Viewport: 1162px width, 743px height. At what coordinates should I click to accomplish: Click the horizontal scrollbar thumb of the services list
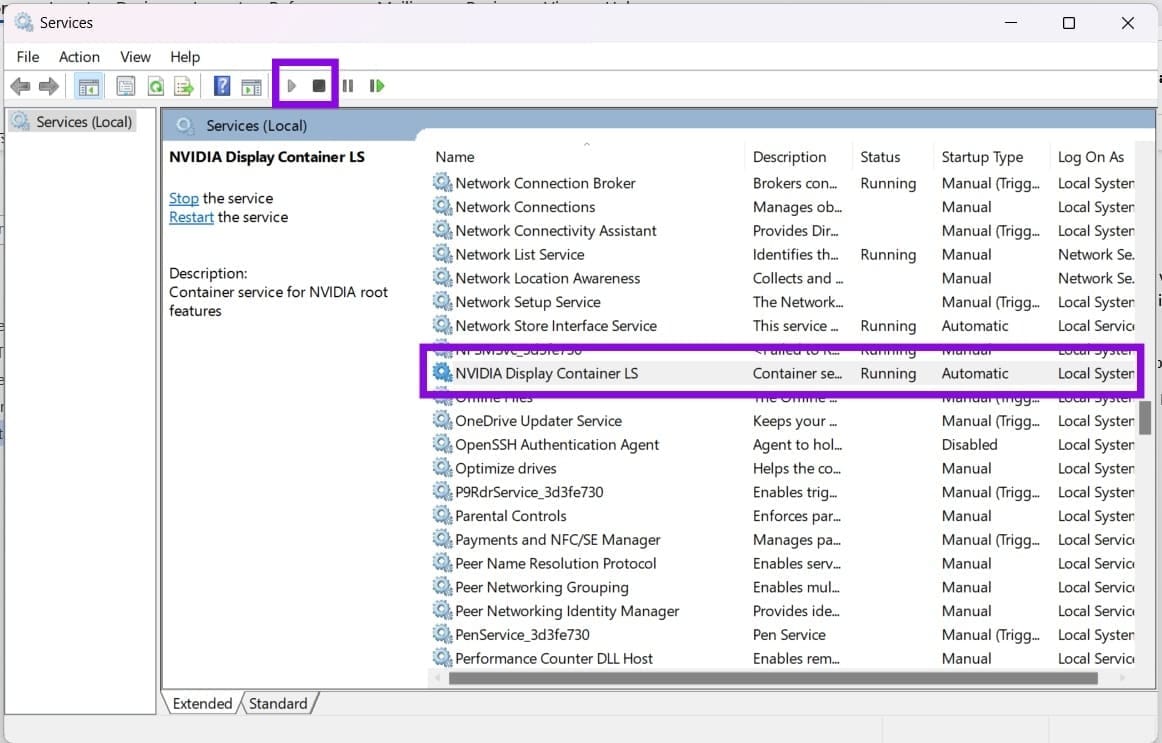click(773, 678)
